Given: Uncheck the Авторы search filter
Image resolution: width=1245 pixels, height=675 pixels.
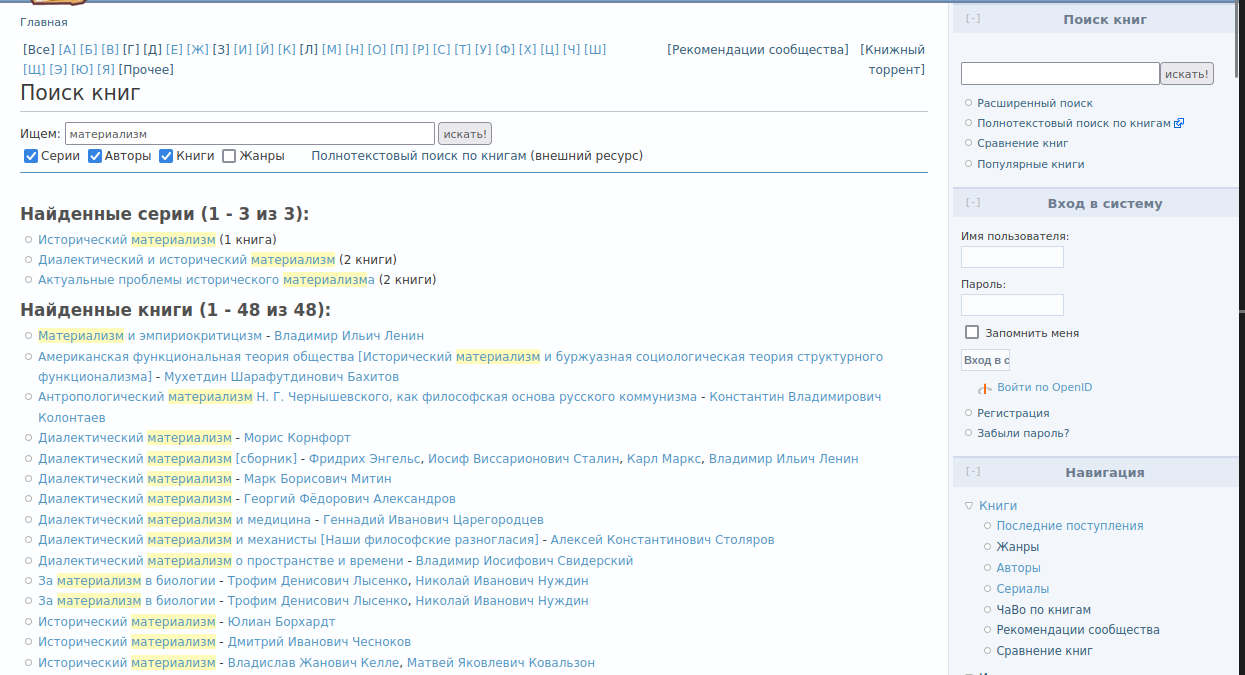Looking at the screenshot, I should [95, 156].
